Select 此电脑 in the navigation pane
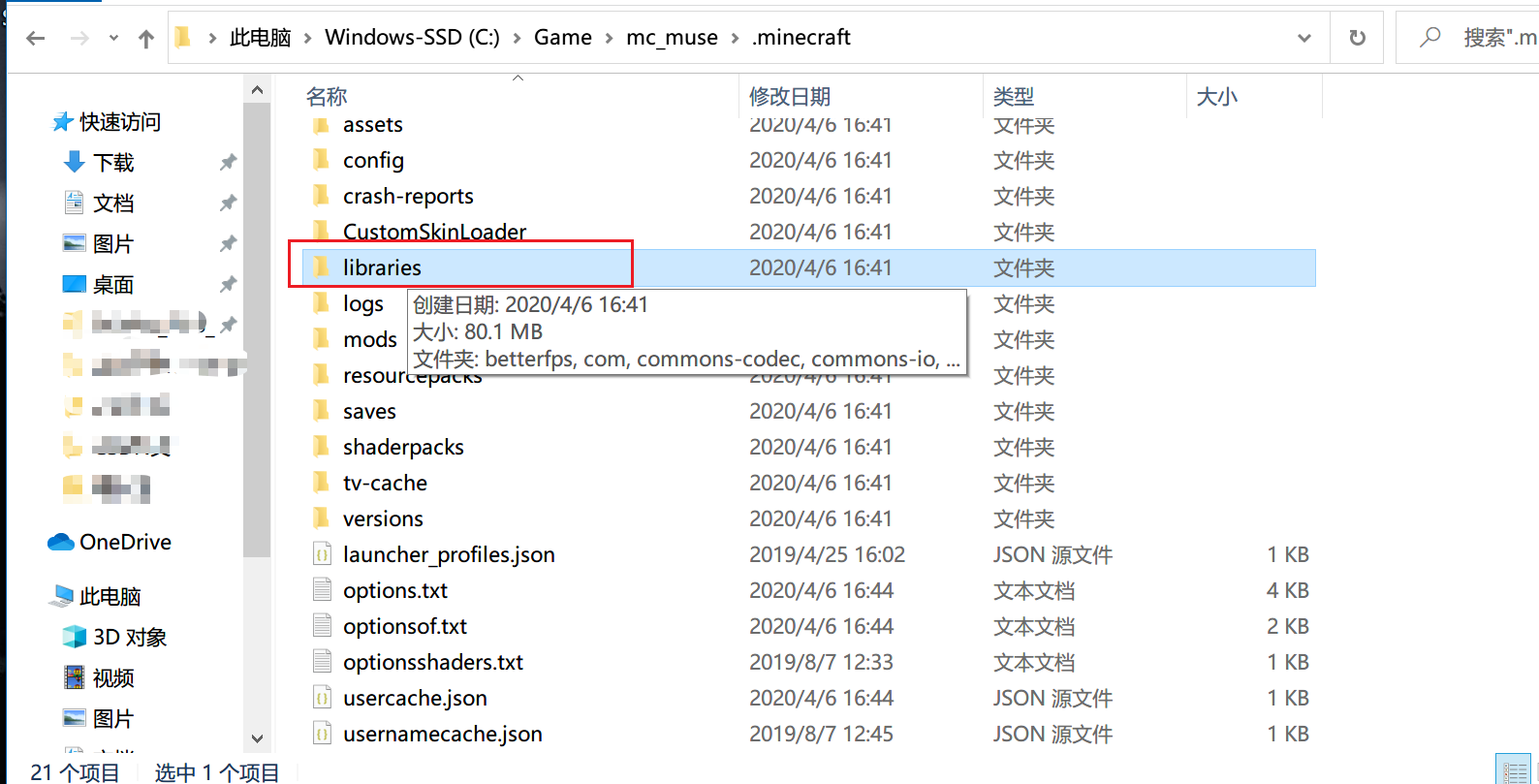This screenshot has width=1539, height=784. (x=110, y=597)
